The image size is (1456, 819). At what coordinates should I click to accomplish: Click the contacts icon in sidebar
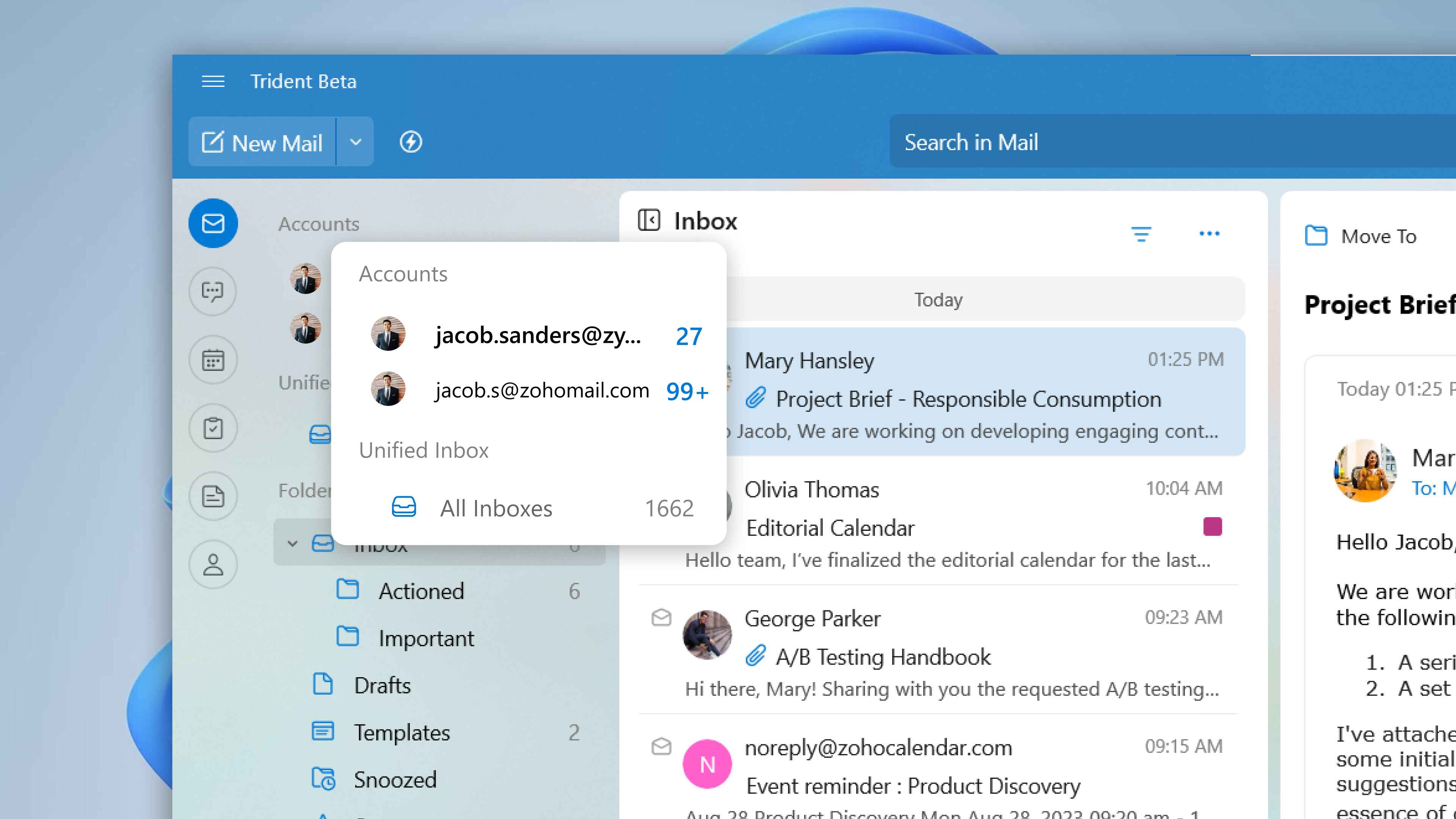click(x=213, y=563)
